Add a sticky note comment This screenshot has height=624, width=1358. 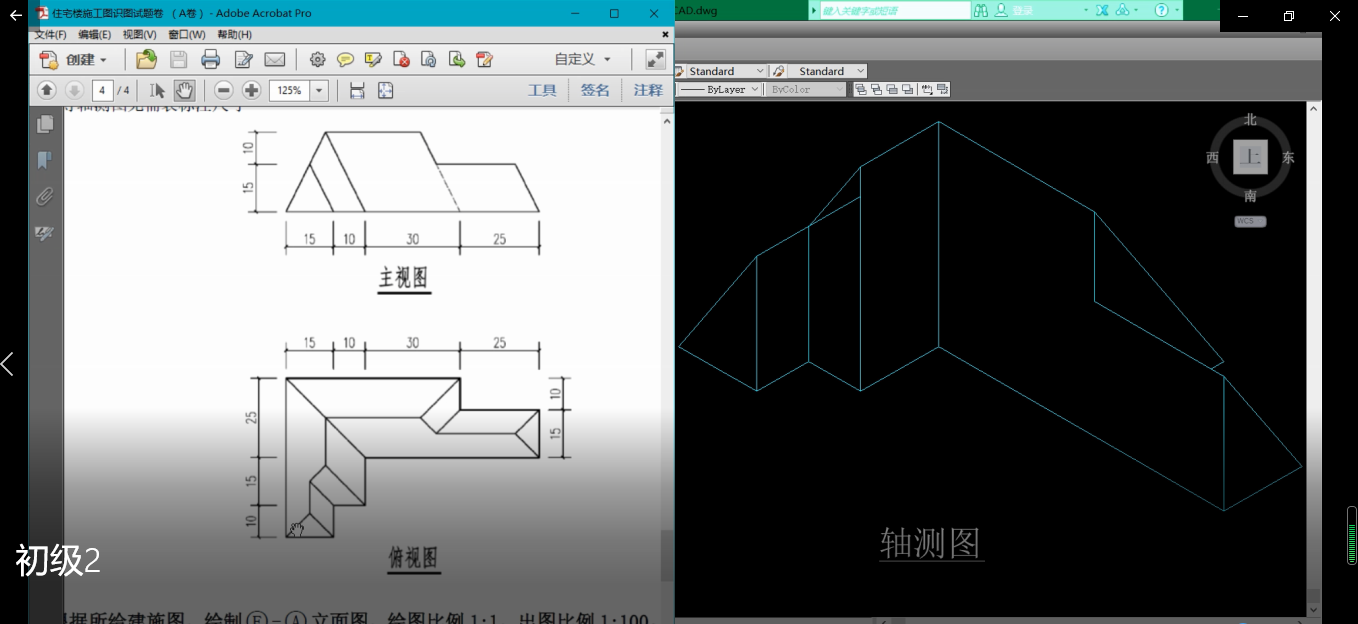point(345,60)
